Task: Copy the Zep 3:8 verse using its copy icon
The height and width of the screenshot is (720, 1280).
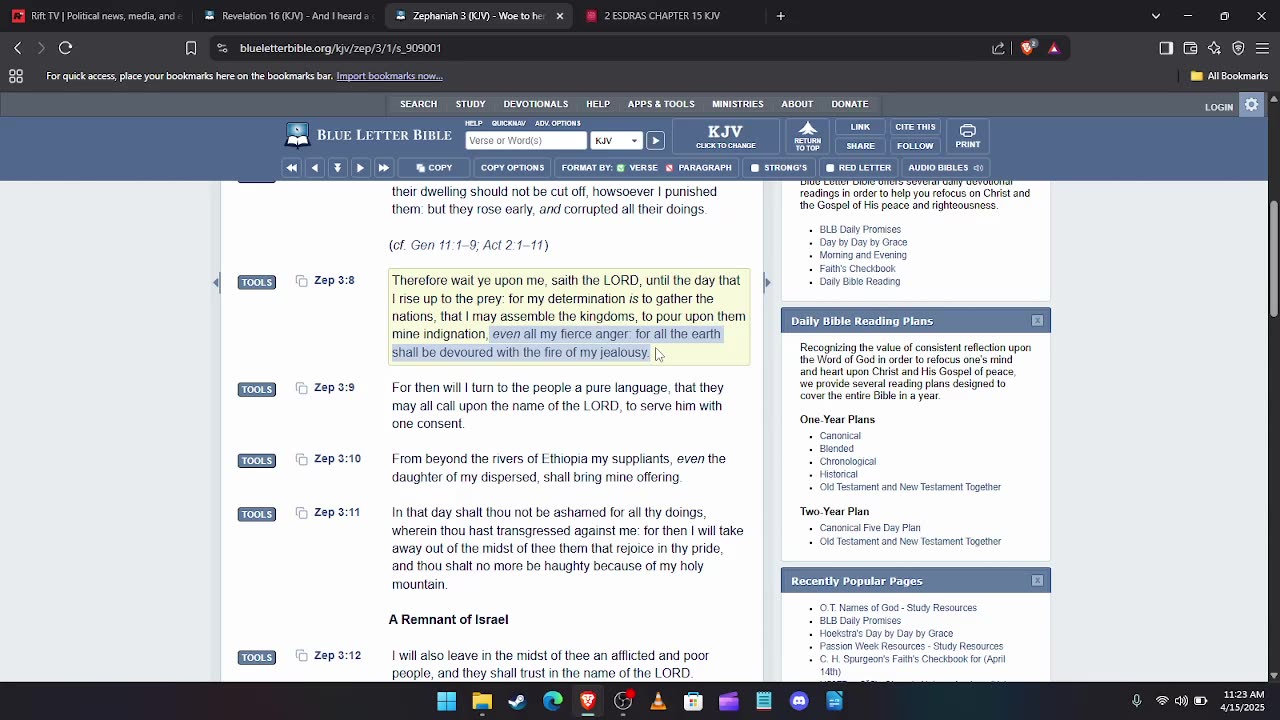Action: click(x=301, y=281)
